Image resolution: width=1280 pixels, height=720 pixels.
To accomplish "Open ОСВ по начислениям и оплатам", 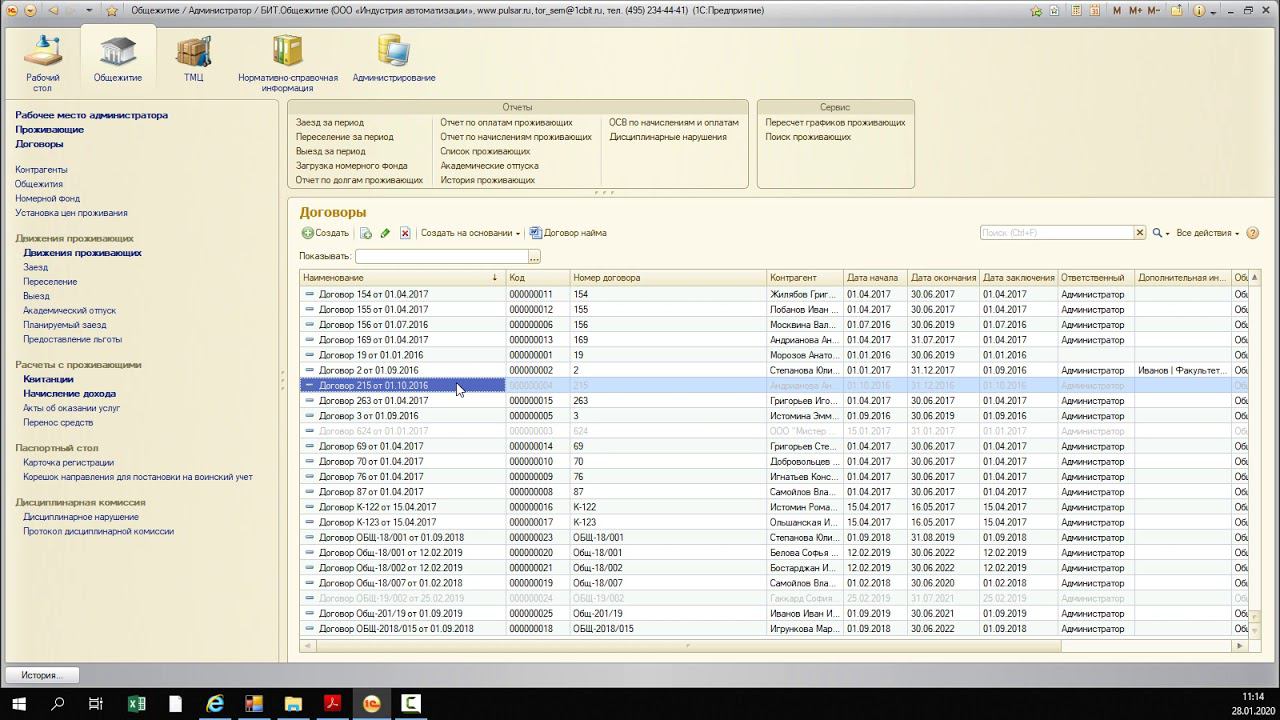I will click(674, 123).
